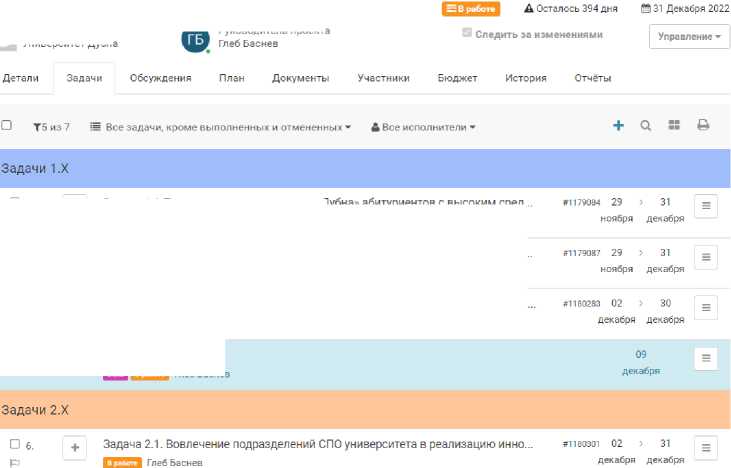Open the Бюджет tab

457,78
